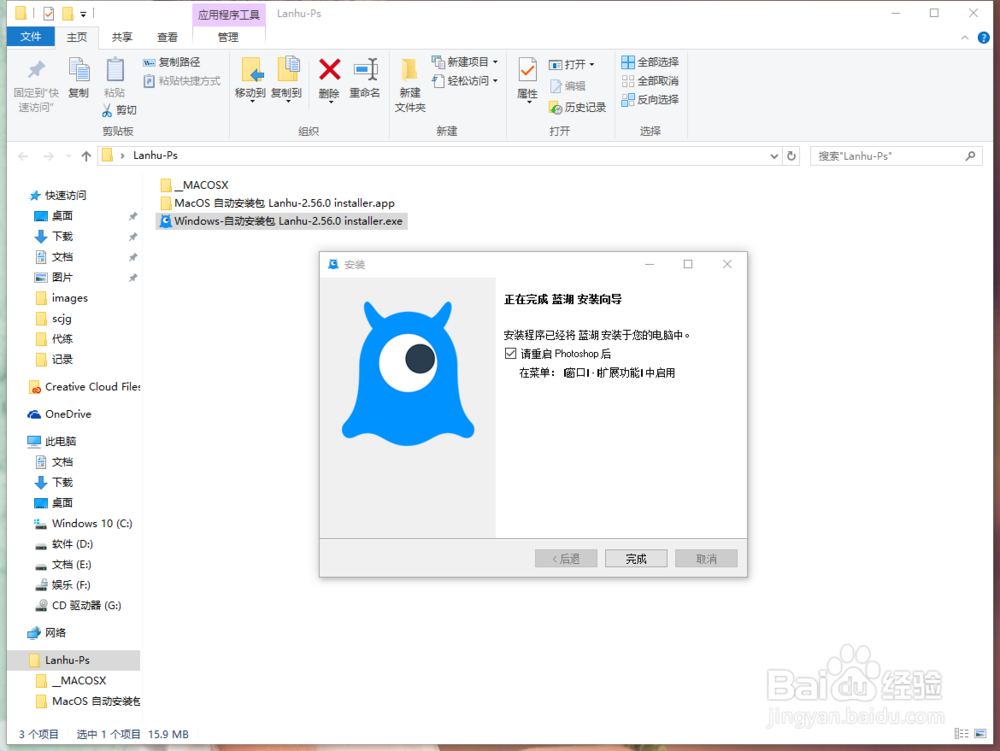
Task: Select the Lanhu-Ps folder in sidebar
Action: click(73, 660)
